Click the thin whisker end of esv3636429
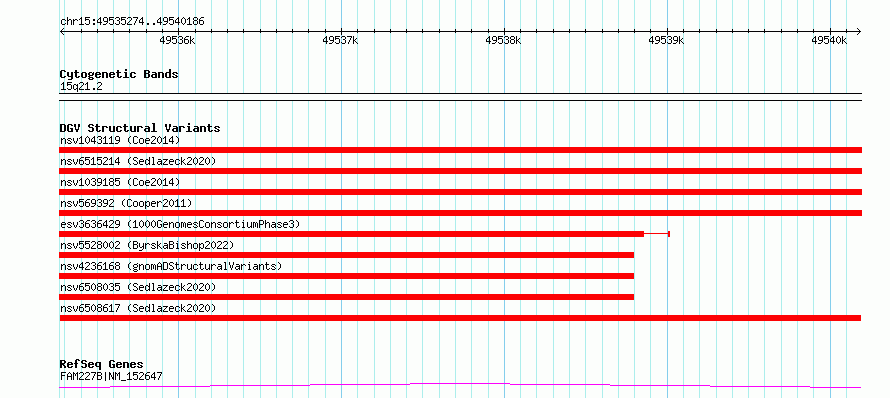 669,234
